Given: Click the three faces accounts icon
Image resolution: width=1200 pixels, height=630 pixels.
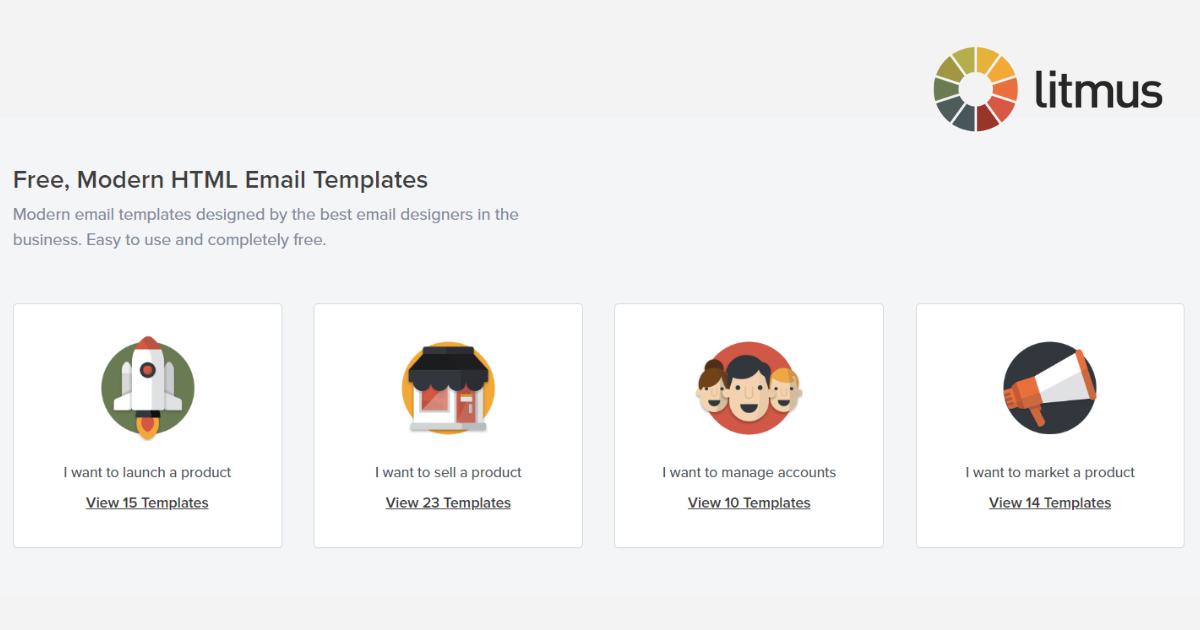Looking at the screenshot, I should pos(749,388).
